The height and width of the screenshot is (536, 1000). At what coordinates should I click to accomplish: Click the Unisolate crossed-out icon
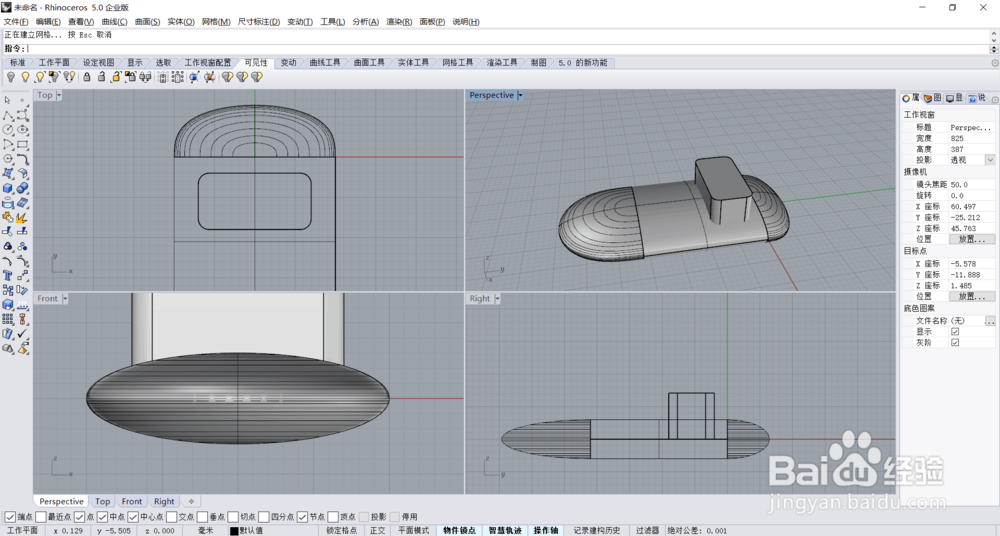coord(209,77)
